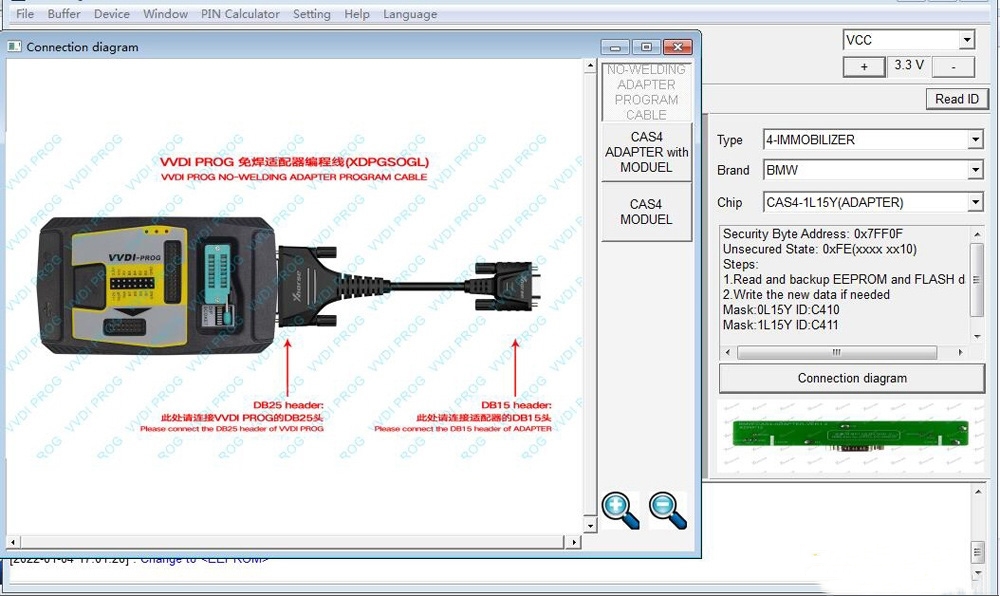Image resolution: width=1000 pixels, height=596 pixels.
Task: Open the Device menu
Action: pos(112,13)
